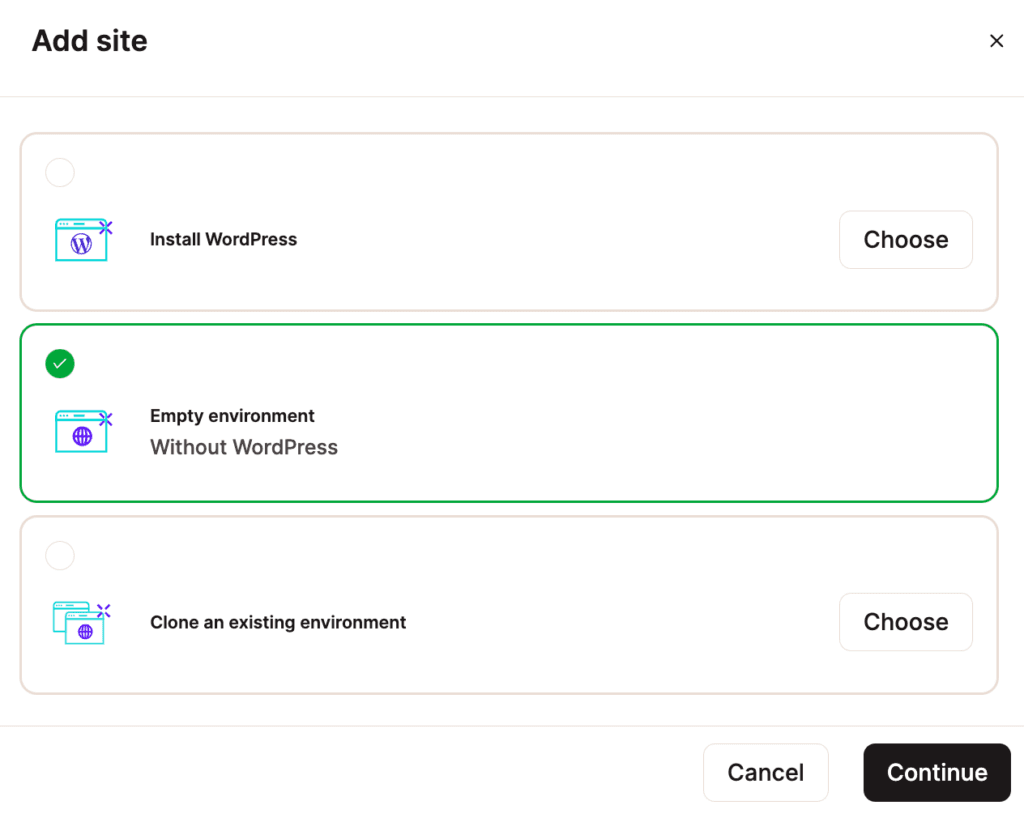This screenshot has height=818, width=1024.
Task: Click the Install WordPress browser icon
Action: (82, 239)
